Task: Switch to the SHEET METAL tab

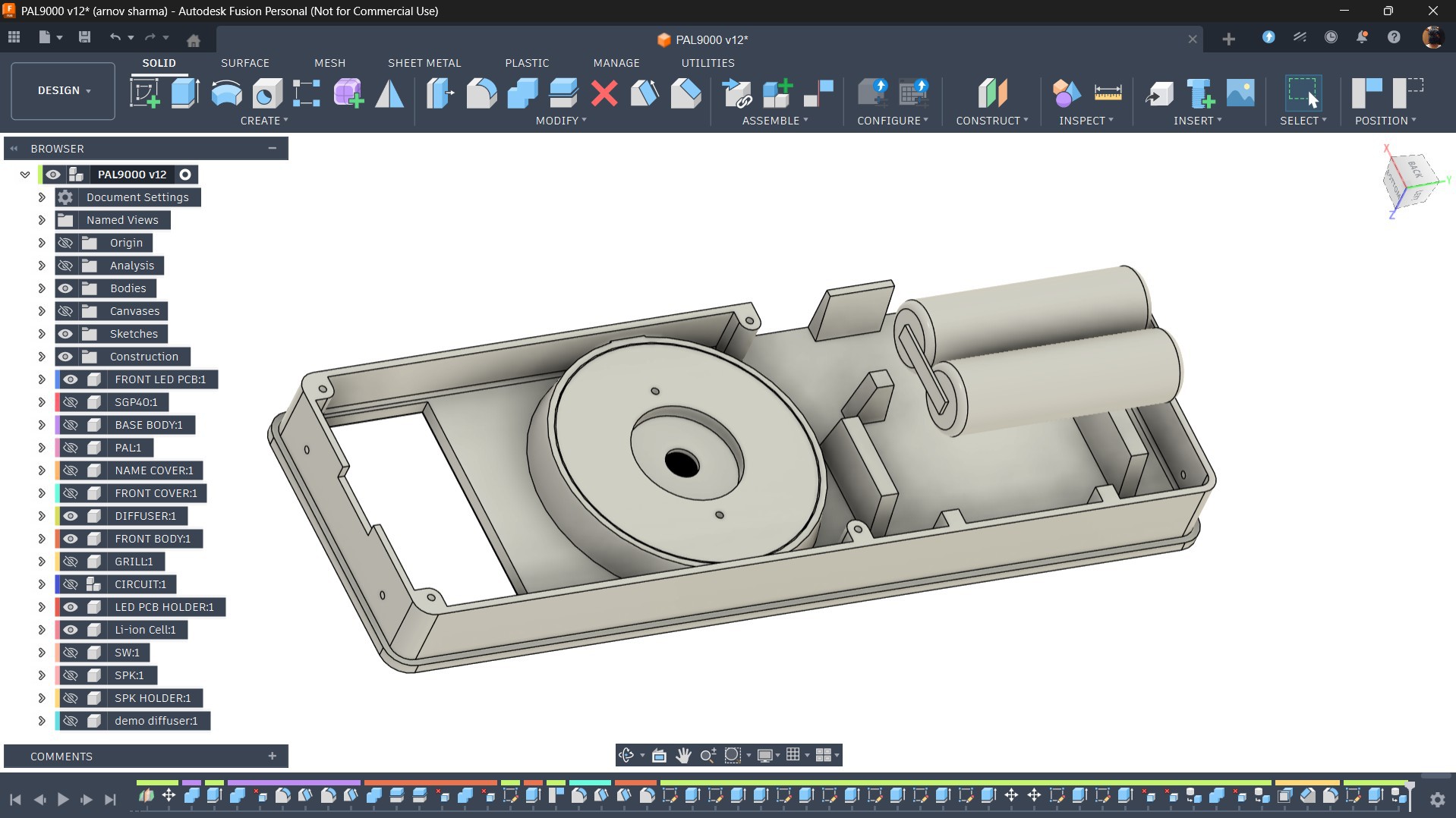Action: point(424,63)
